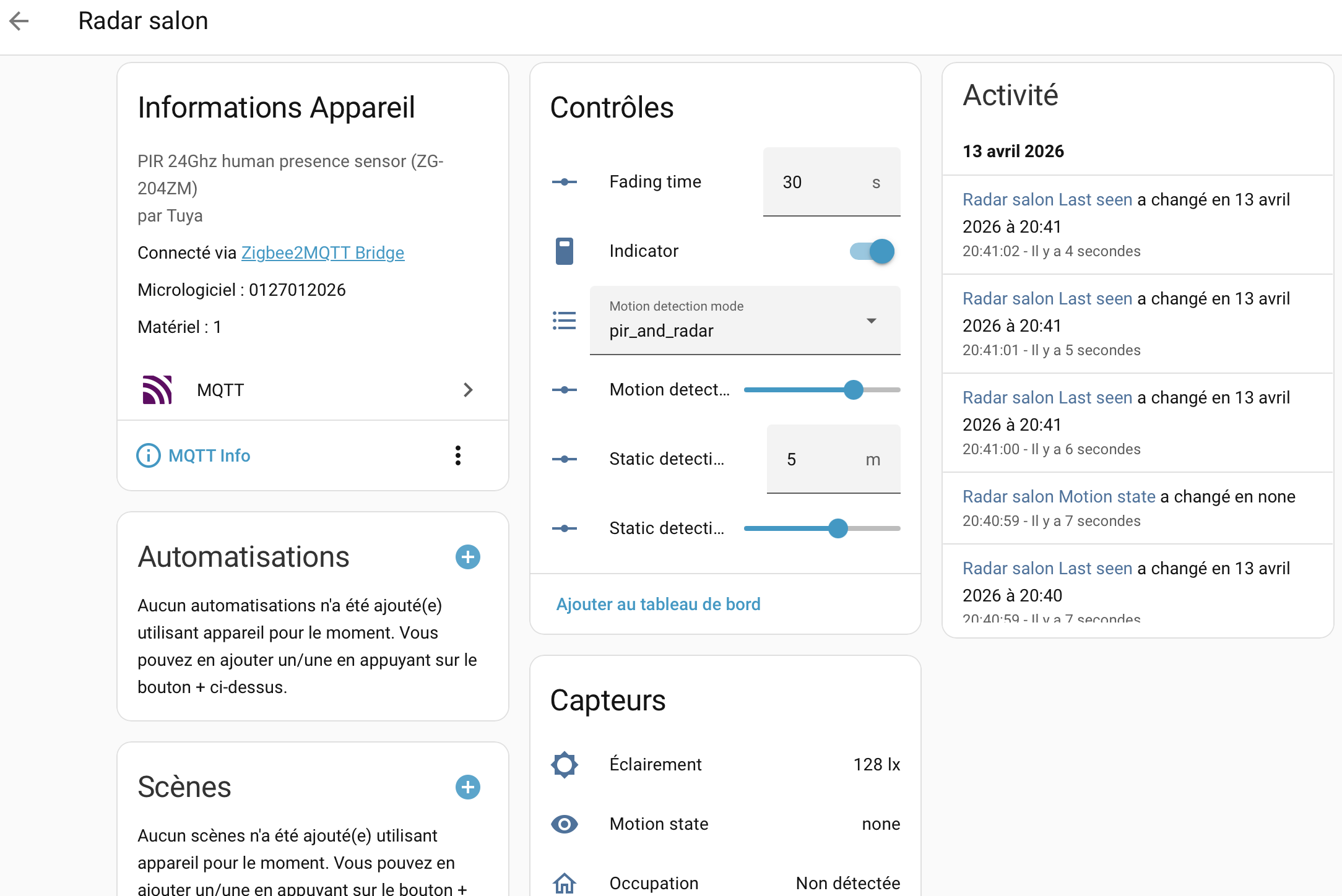Open the Zigbee2MQTT Bridge link
Screen dimensions: 1342x896
pos(323,252)
